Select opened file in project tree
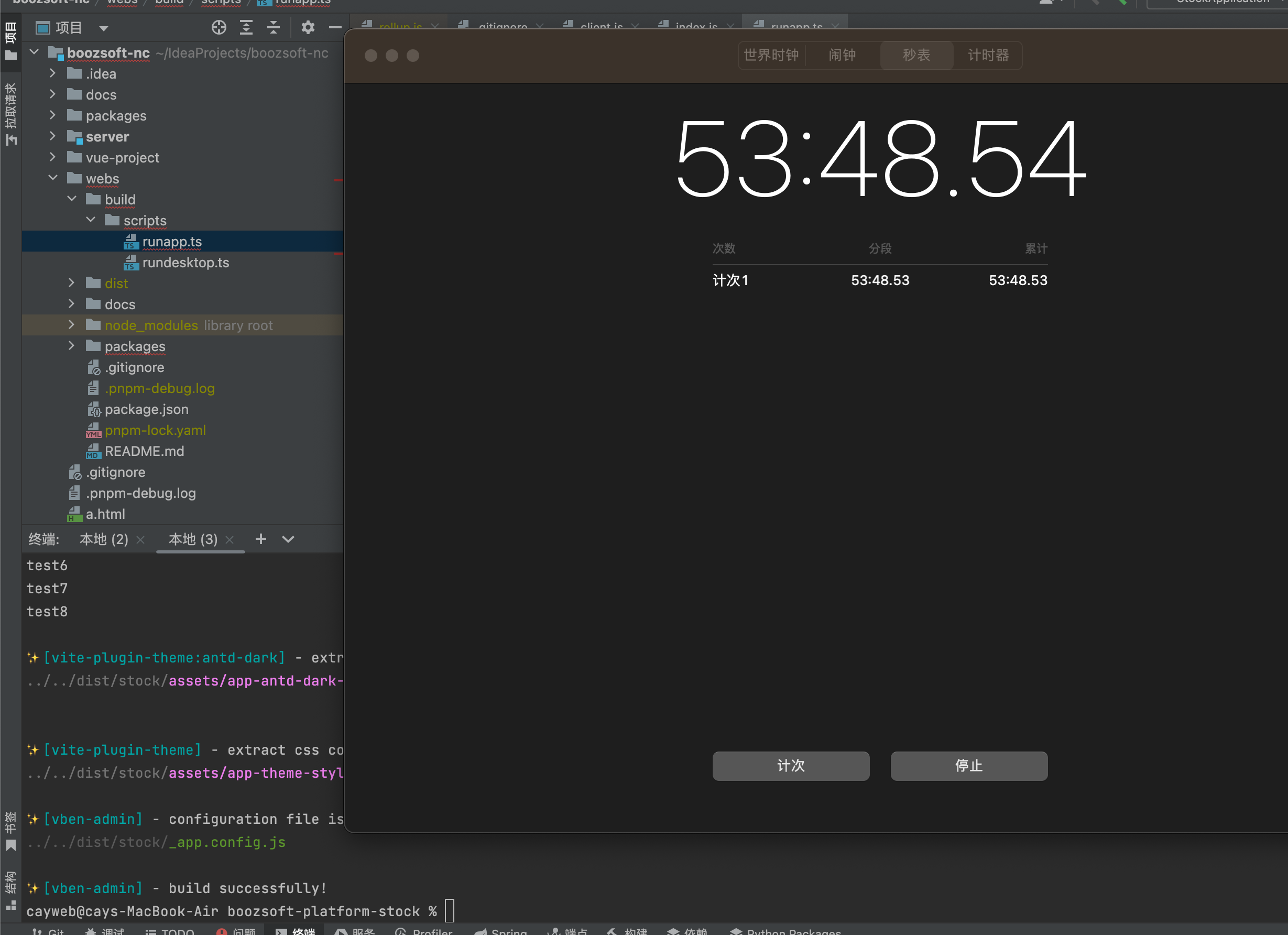Image resolution: width=1288 pixels, height=935 pixels. (x=219, y=27)
